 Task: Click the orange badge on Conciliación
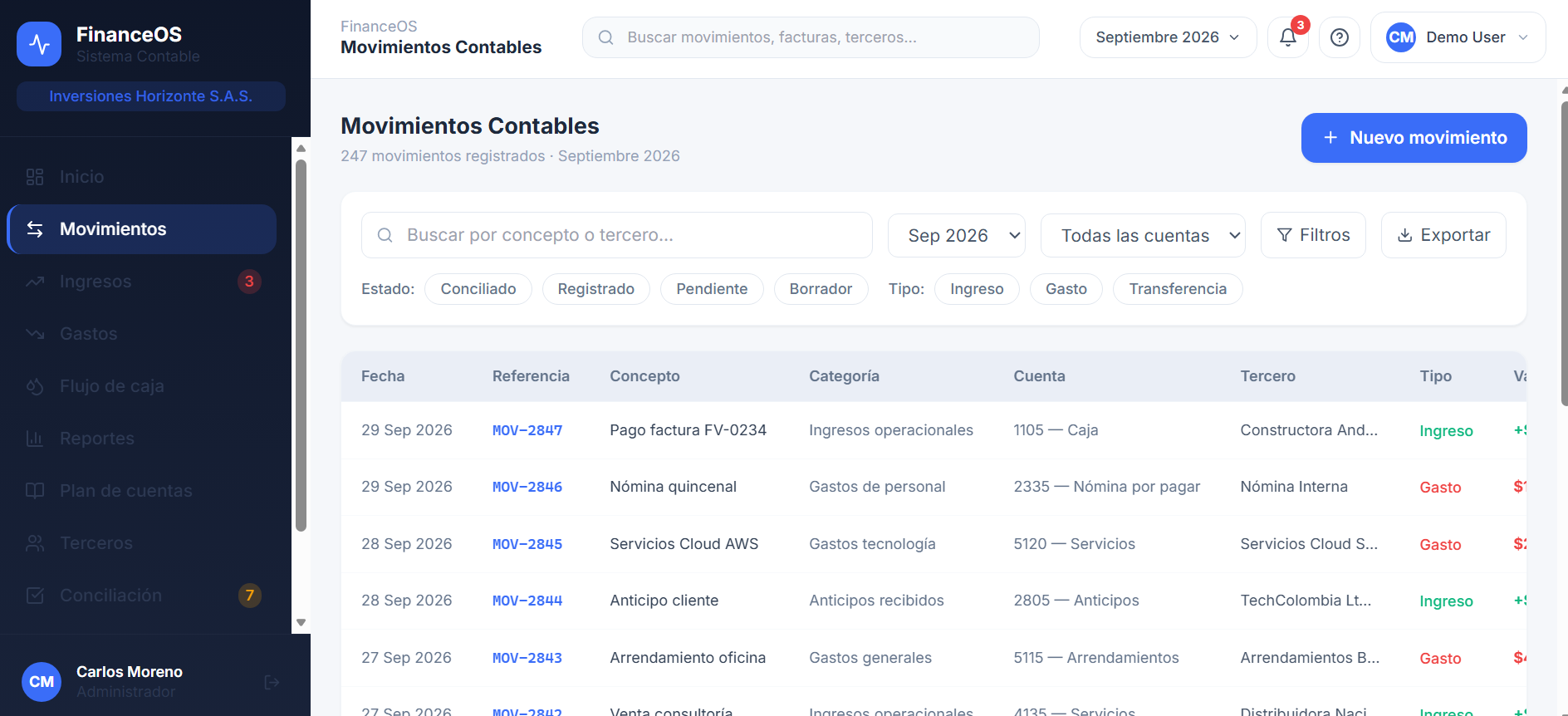click(250, 596)
